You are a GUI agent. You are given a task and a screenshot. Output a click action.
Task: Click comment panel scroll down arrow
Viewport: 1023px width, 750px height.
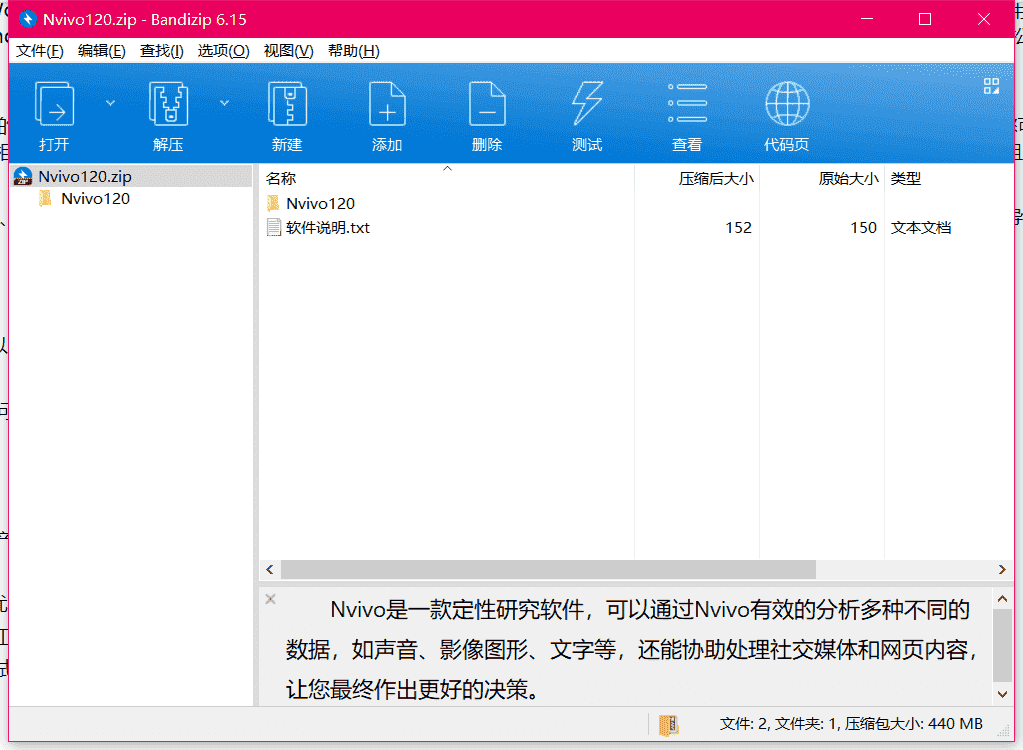tap(1003, 695)
